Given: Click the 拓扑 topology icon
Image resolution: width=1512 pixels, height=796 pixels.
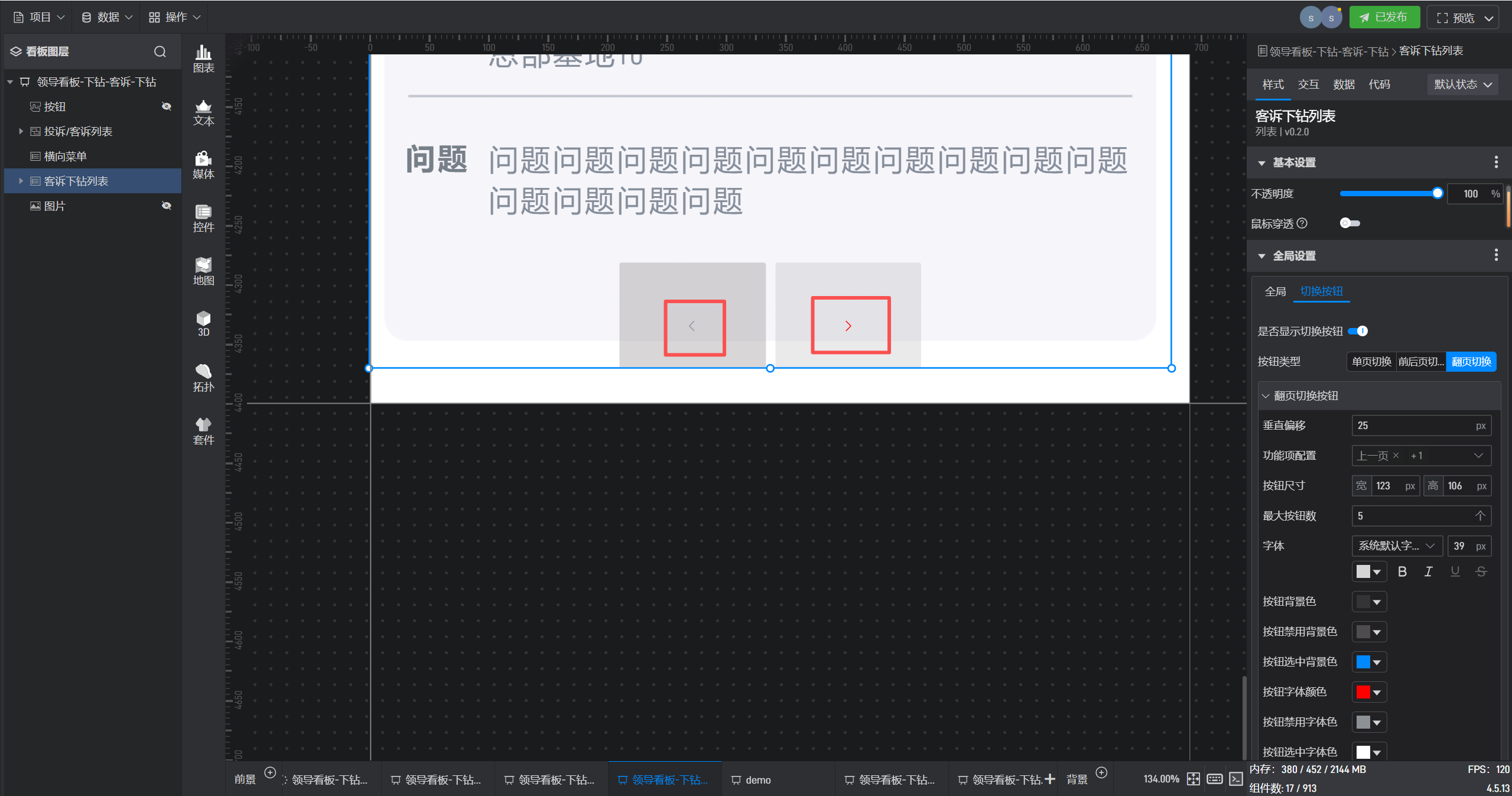Looking at the screenshot, I should pos(203,378).
